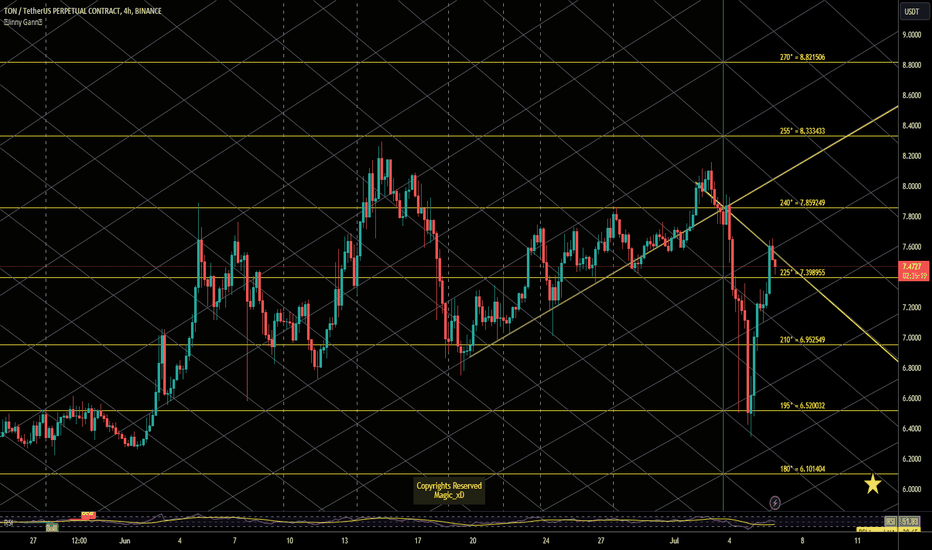The image size is (932, 550).
Task: Click the 20 date tick on time axis
Action: click(473, 541)
